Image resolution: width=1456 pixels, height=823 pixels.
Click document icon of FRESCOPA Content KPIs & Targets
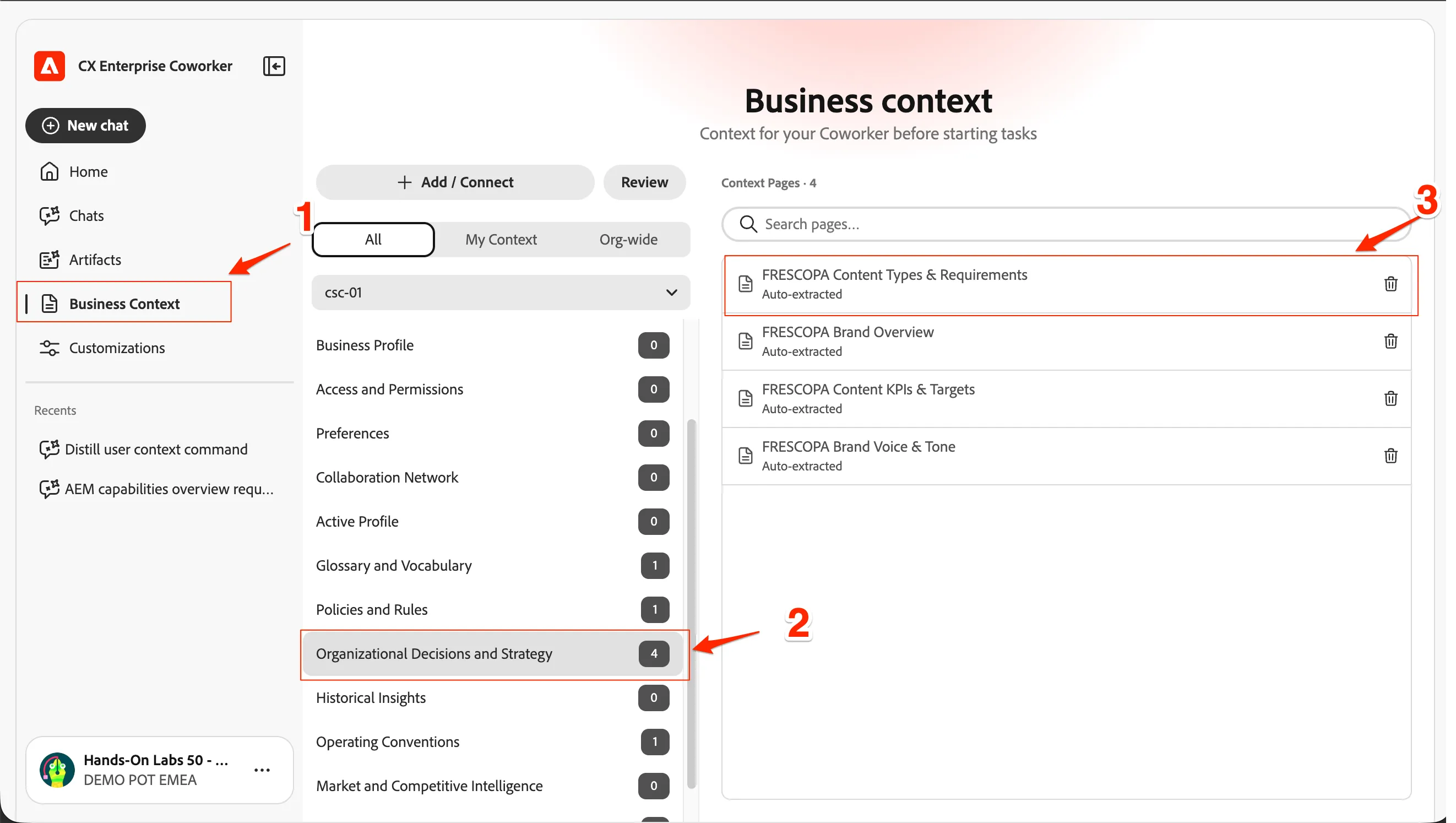[746, 398]
